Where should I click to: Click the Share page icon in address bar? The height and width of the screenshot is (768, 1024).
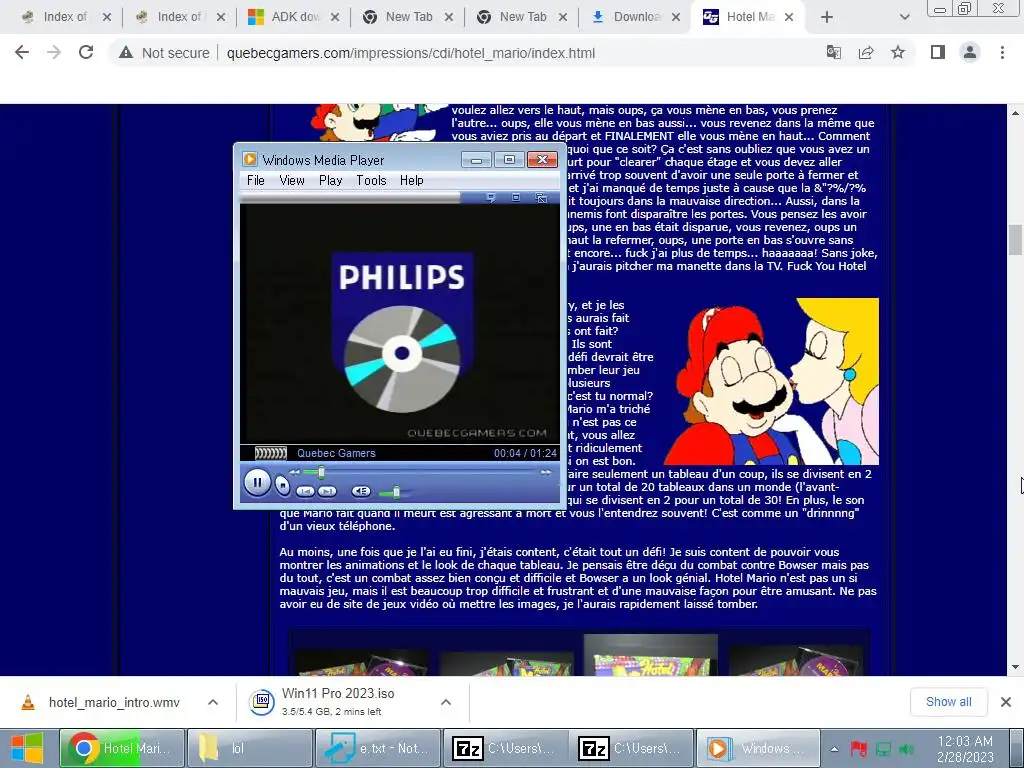[866, 52]
